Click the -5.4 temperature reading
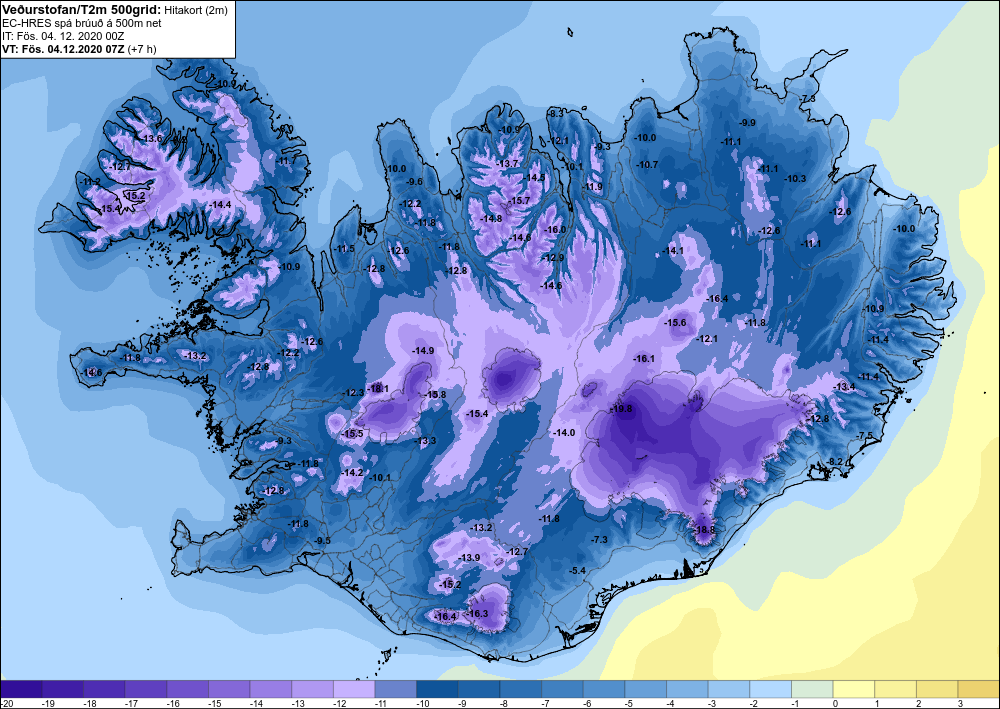The width and height of the screenshot is (1000, 709). pos(577,570)
